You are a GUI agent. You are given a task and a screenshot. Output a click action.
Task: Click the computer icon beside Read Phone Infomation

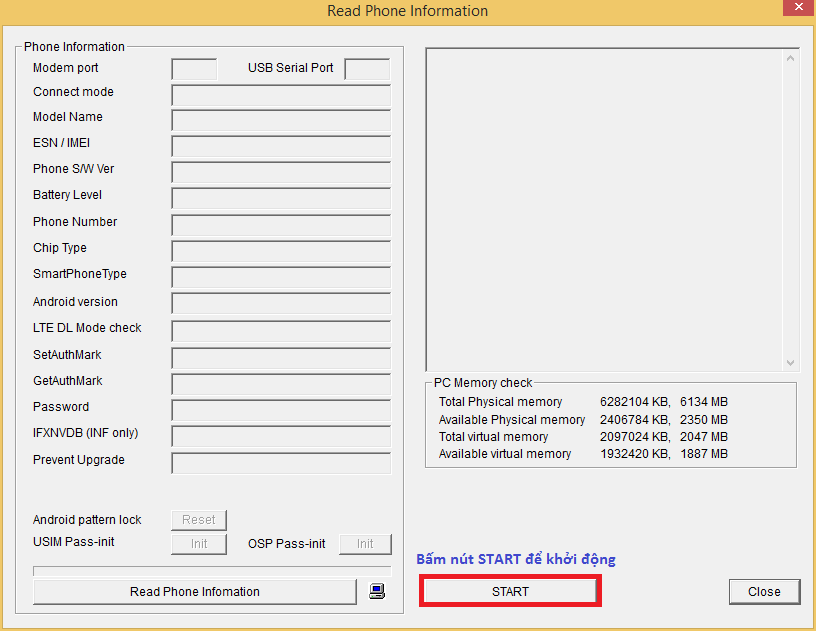tap(377, 591)
